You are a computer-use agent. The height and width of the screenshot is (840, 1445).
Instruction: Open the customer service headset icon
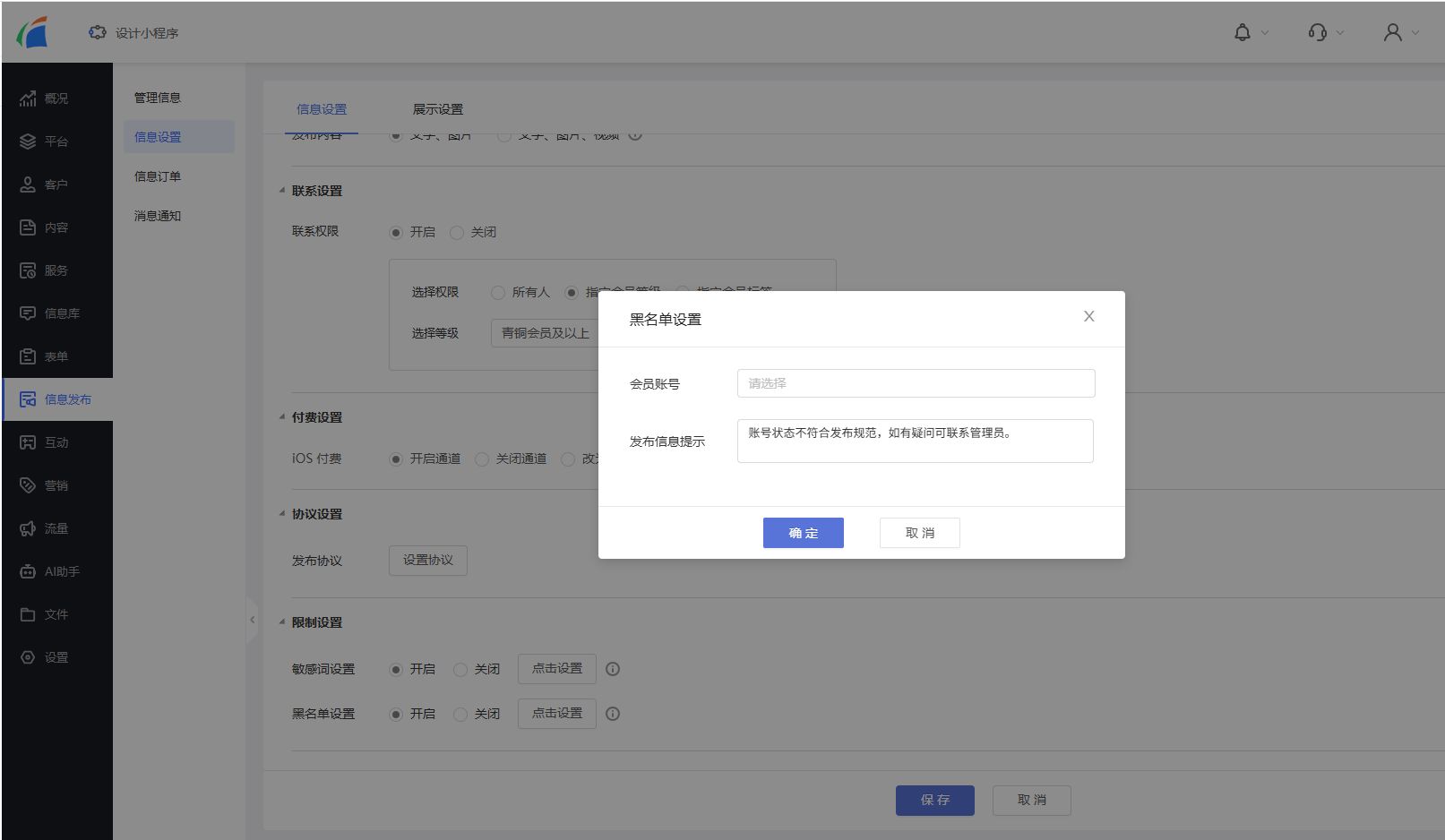click(x=1317, y=33)
